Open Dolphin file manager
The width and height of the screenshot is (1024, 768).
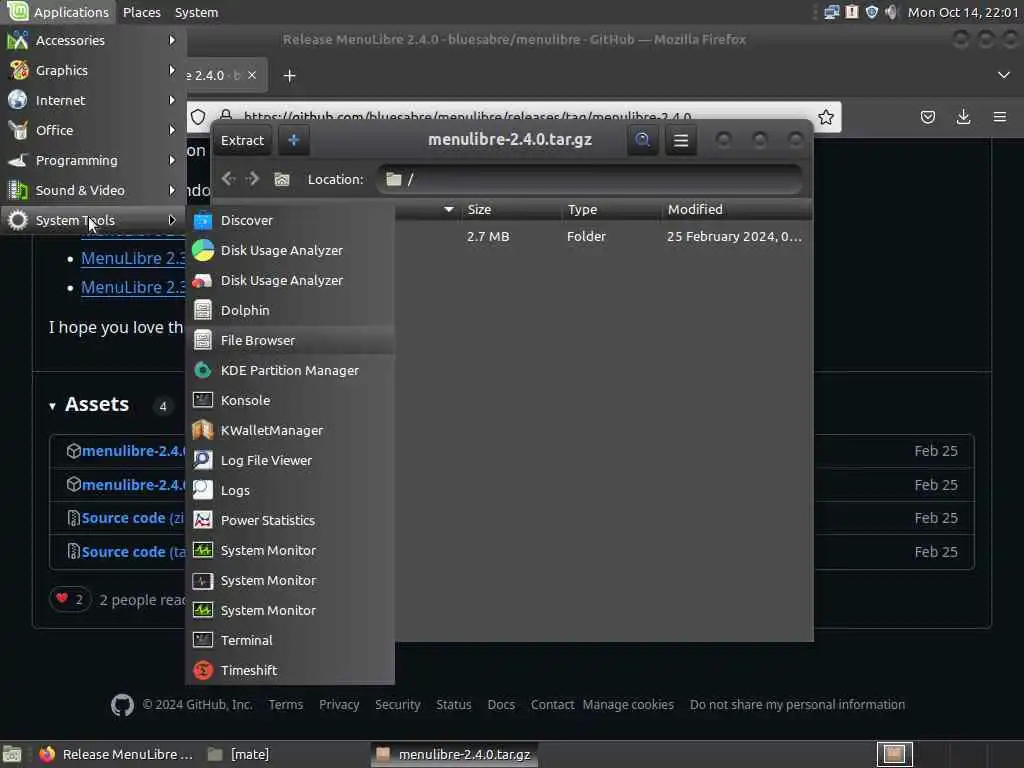tap(290, 311)
